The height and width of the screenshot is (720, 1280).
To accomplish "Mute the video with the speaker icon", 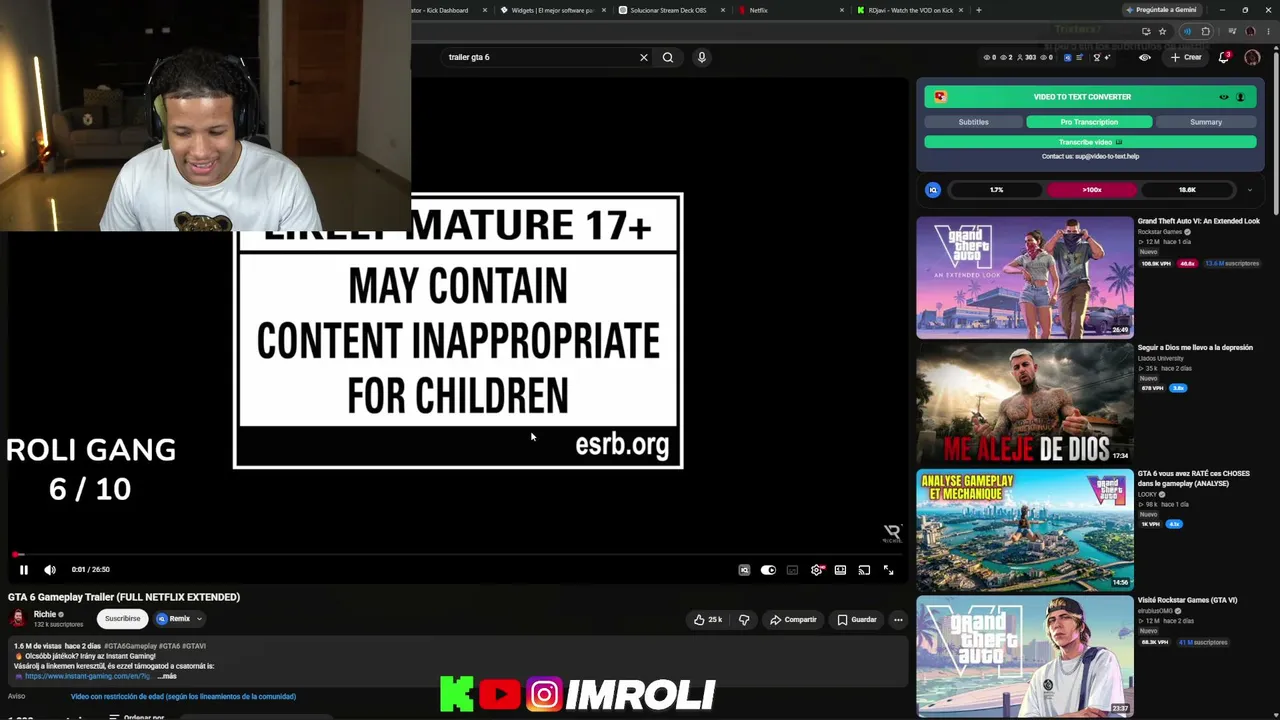I will (x=50, y=570).
